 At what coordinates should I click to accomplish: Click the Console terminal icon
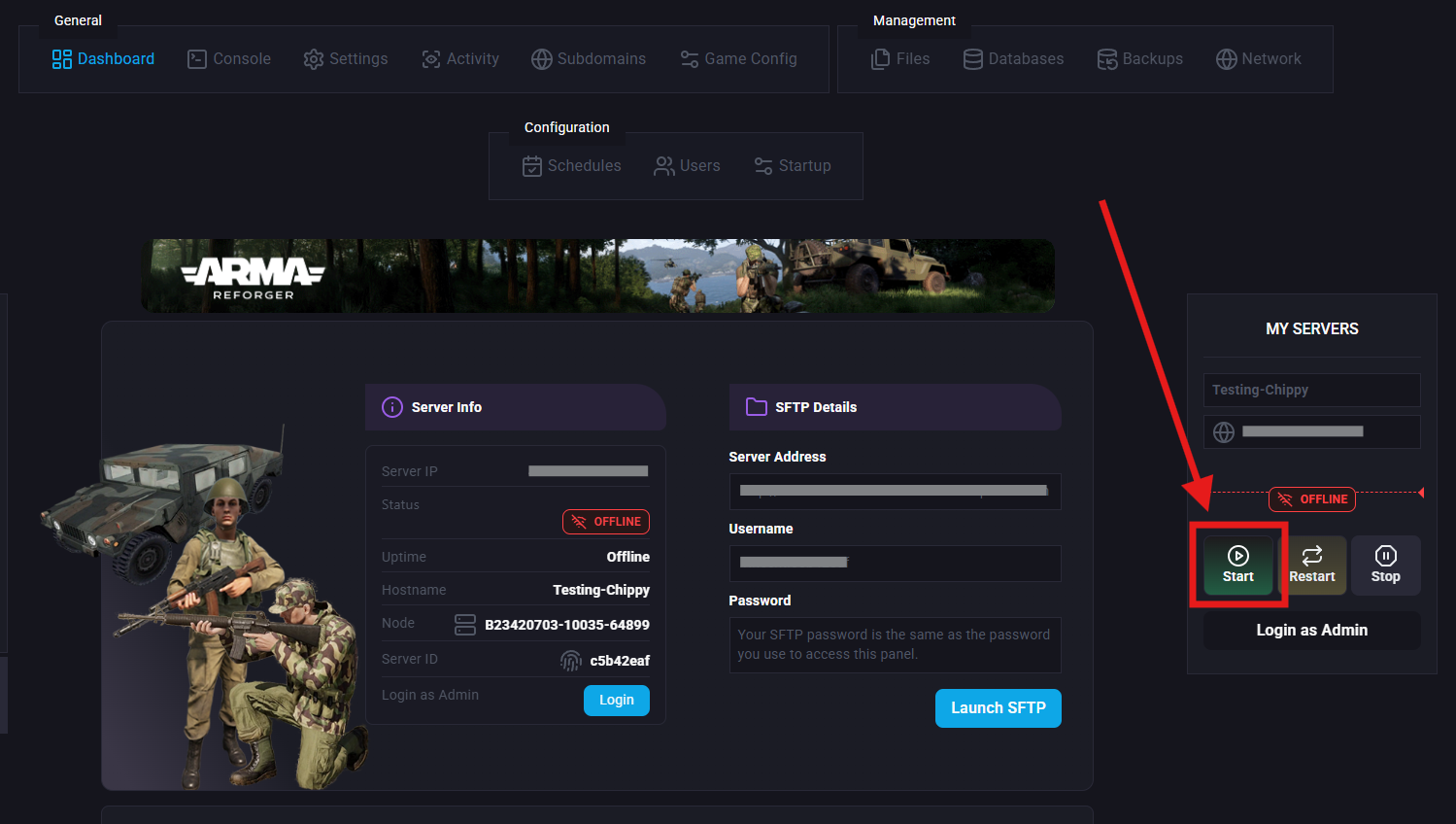pyautogui.click(x=197, y=59)
